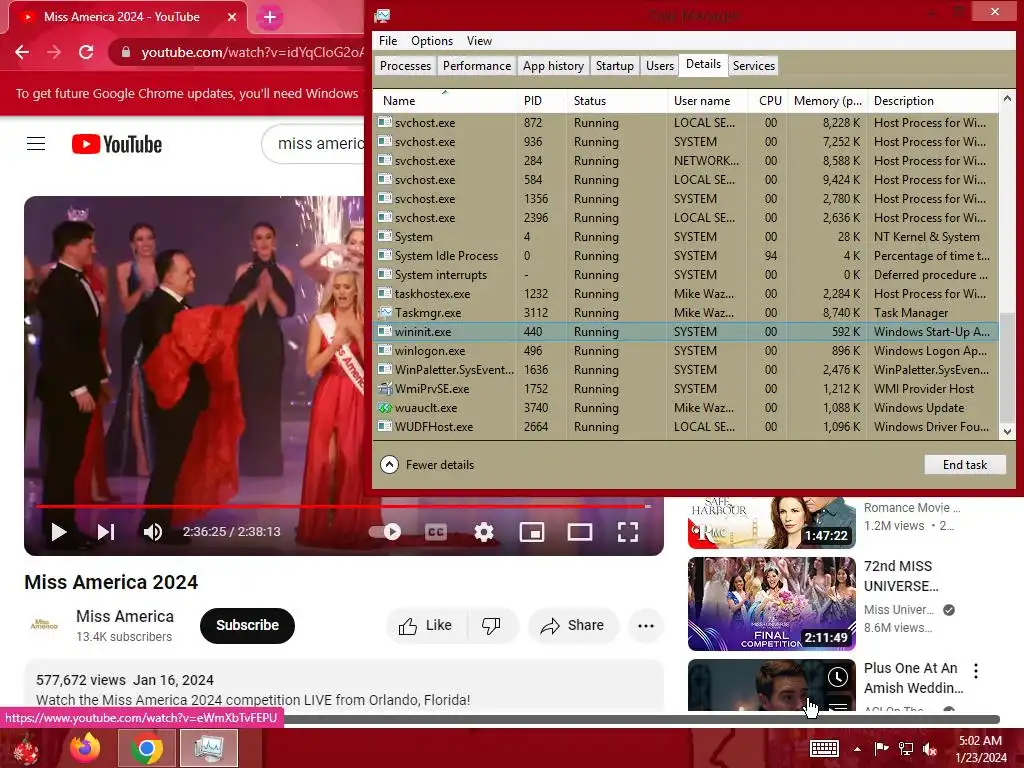The width and height of the screenshot is (1024, 768).
Task: Open options for Plus One Amish Wedding
Action: 976,671
